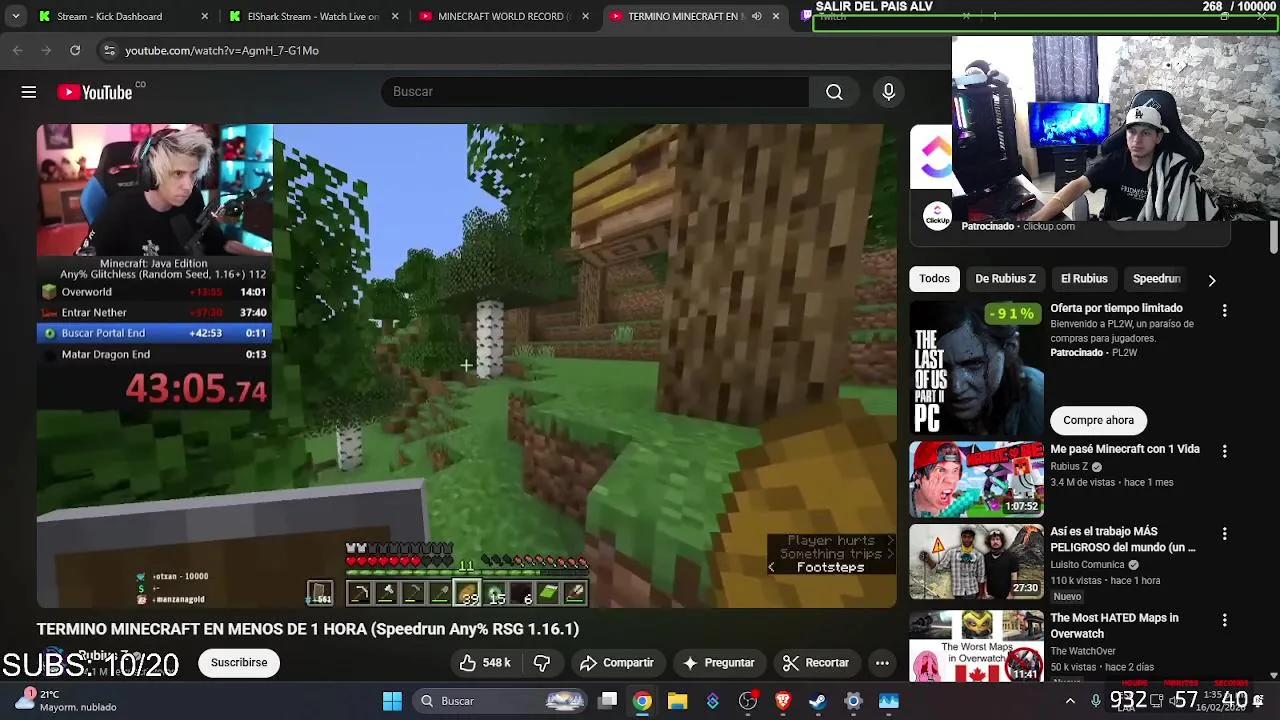Select the De Rubius Z chip
This screenshot has width=1280, height=720.
[1005, 279]
